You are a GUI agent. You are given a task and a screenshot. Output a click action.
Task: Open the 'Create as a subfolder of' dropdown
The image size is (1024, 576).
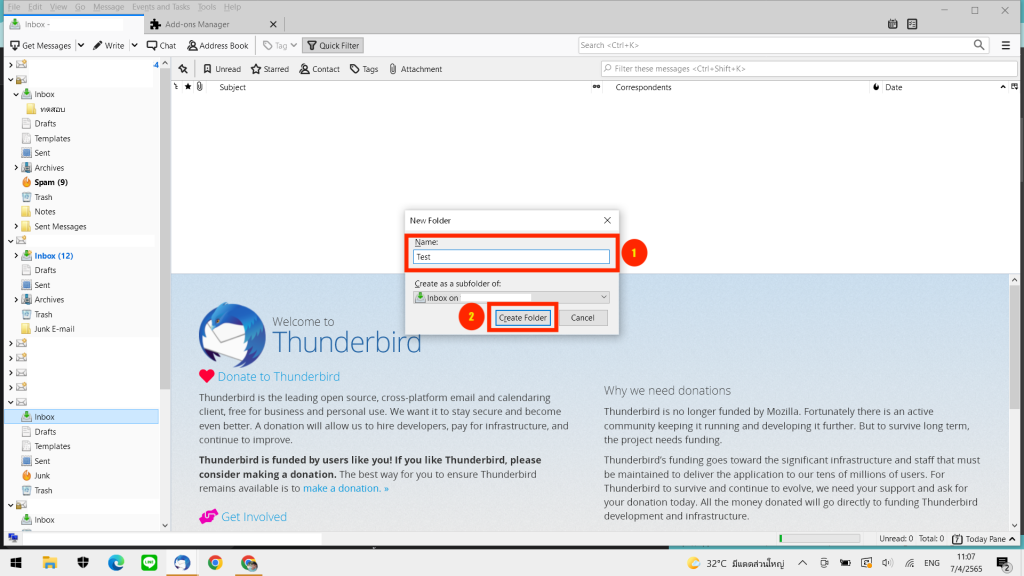click(x=511, y=297)
